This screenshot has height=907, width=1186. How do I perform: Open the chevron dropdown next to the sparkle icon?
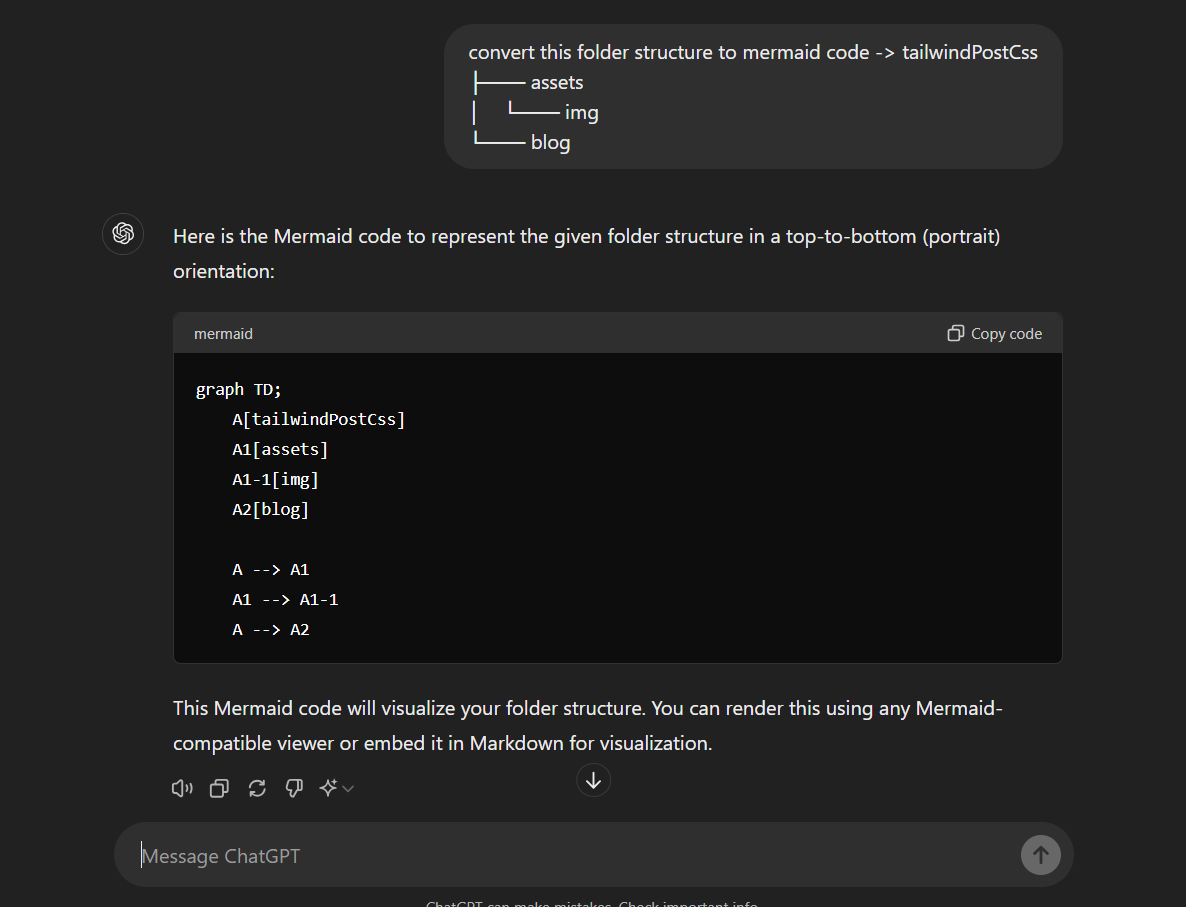348,789
